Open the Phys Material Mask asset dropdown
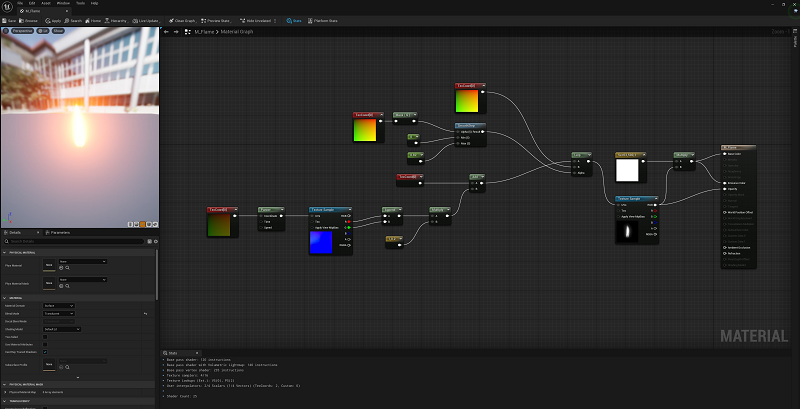The height and width of the screenshot is (409, 800). (x=83, y=279)
